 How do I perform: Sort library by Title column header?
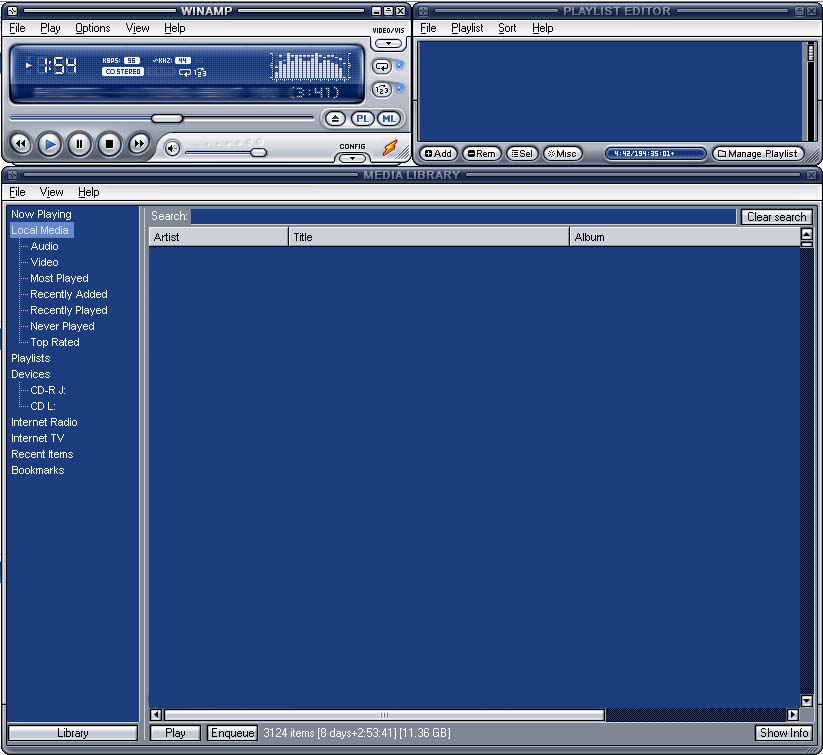[x=429, y=237]
